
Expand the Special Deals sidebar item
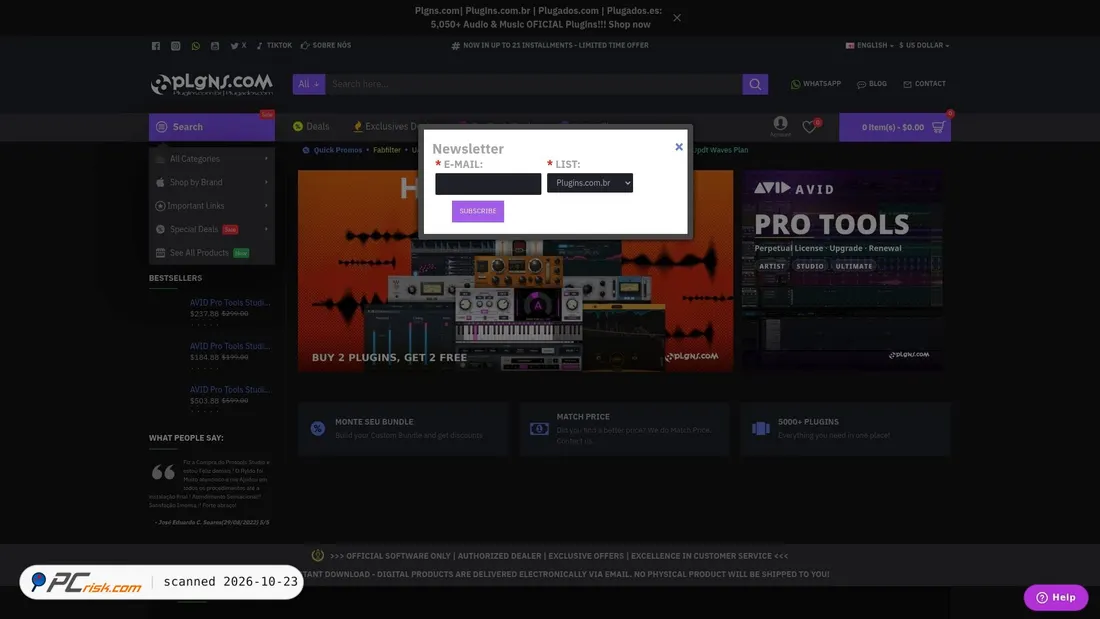[x=211, y=229]
